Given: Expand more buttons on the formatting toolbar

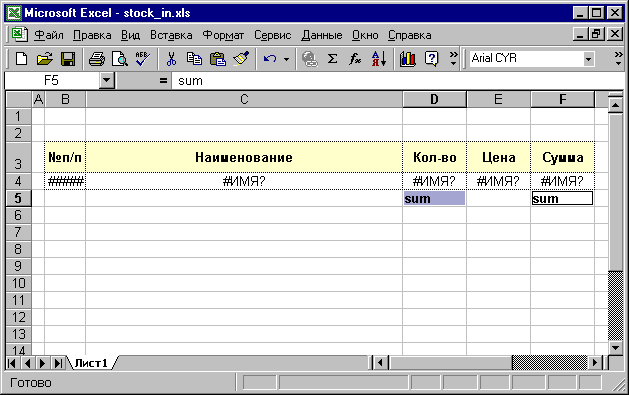Looking at the screenshot, I should pyautogui.click(x=619, y=59).
